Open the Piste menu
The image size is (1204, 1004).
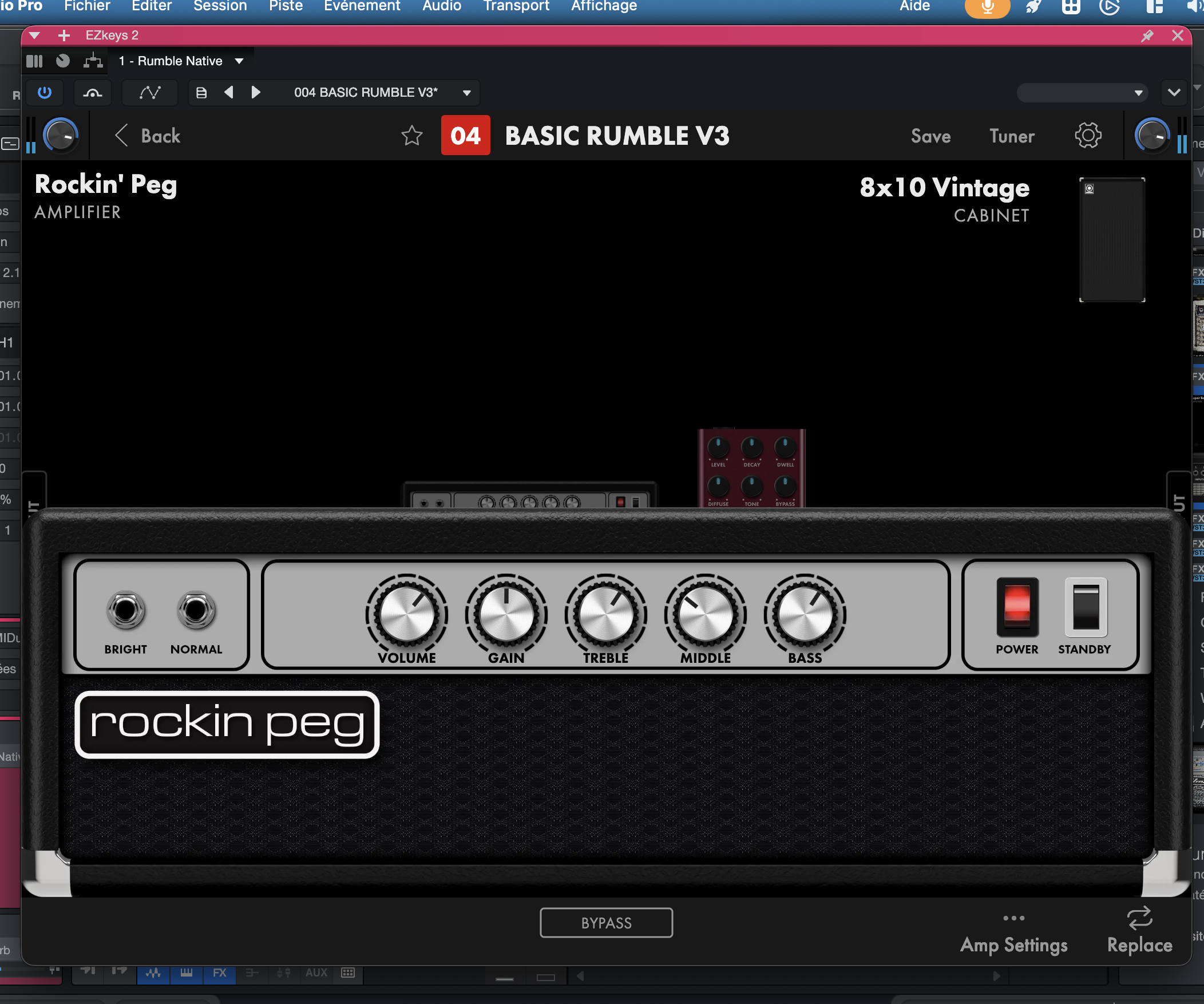point(286,6)
